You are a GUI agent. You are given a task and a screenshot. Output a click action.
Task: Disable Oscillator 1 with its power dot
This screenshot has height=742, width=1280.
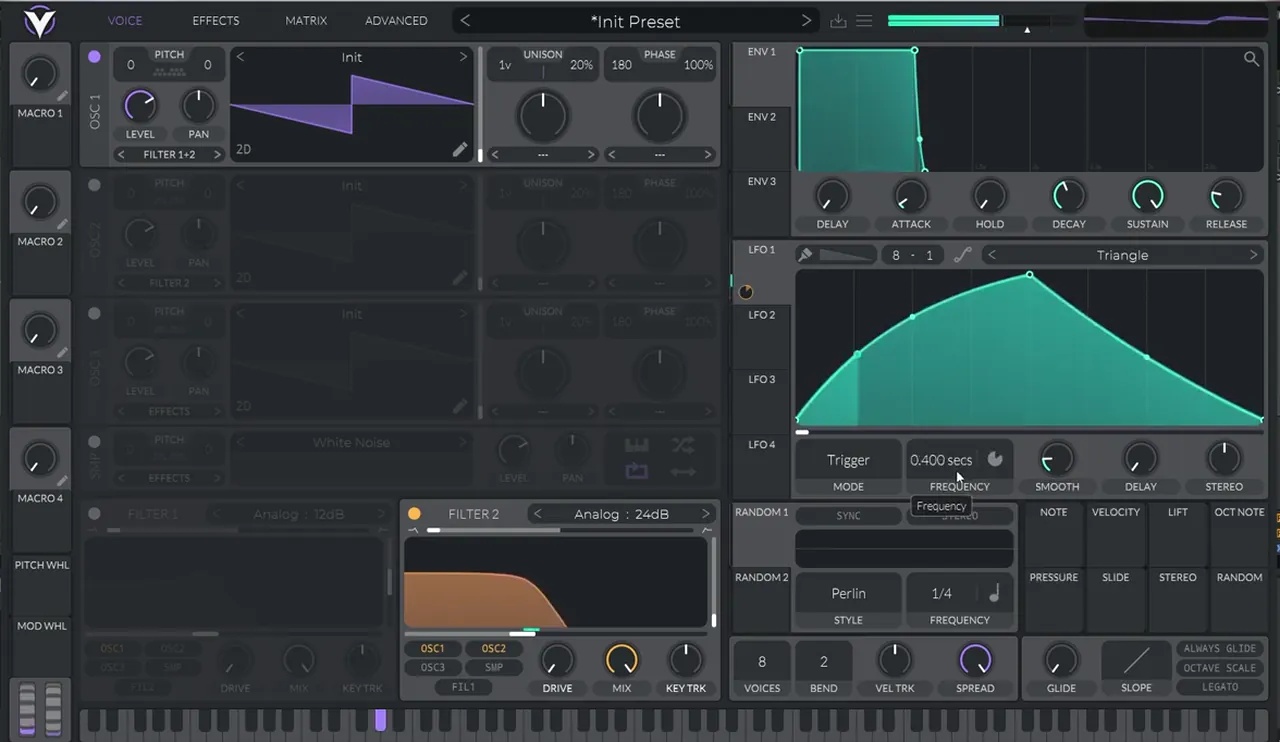(94, 57)
